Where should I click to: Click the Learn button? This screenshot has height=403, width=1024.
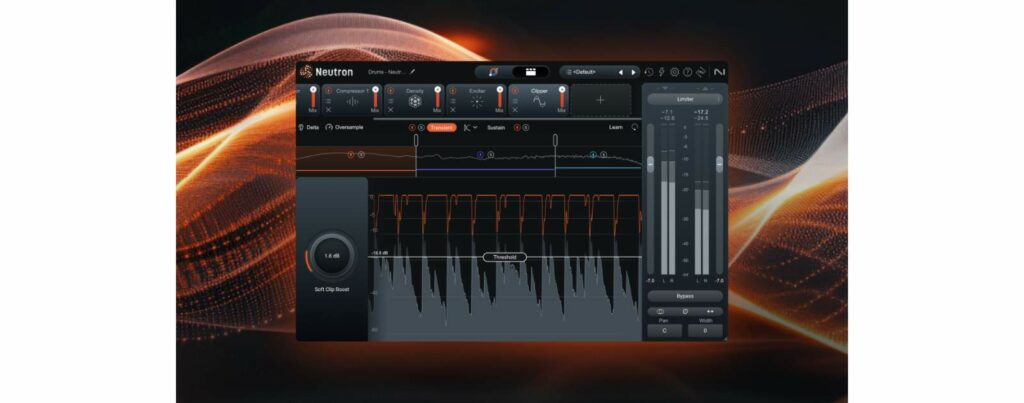tap(615, 128)
